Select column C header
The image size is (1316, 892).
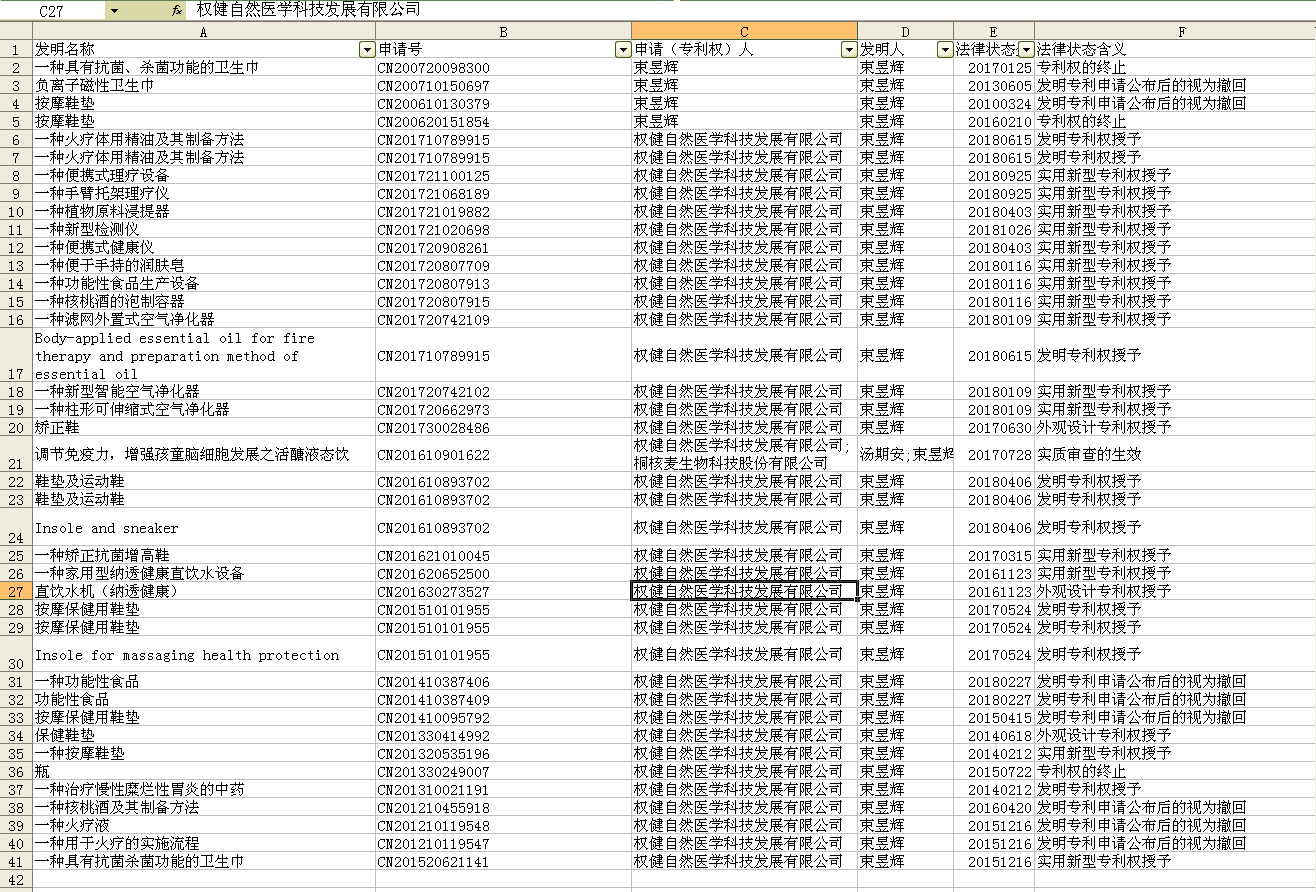pyautogui.click(x=744, y=32)
